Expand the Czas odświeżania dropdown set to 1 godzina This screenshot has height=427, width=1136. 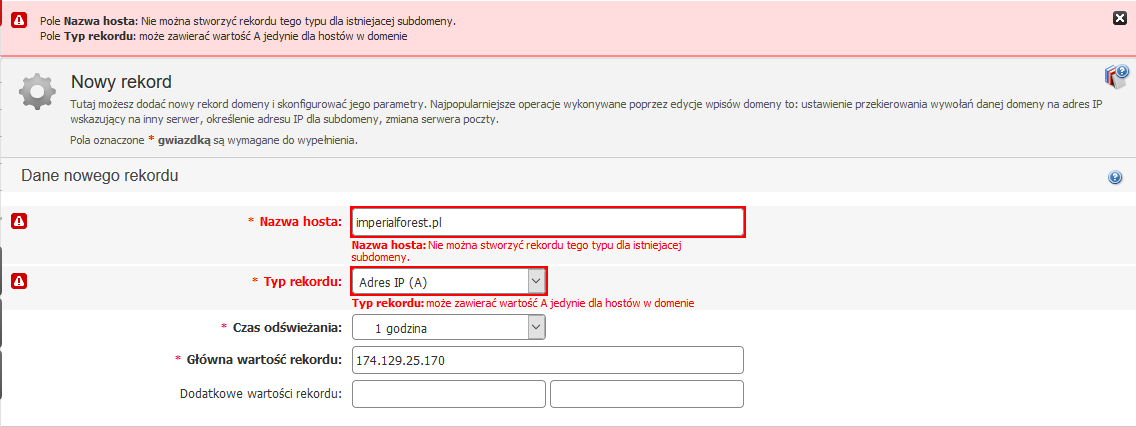click(448, 328)
